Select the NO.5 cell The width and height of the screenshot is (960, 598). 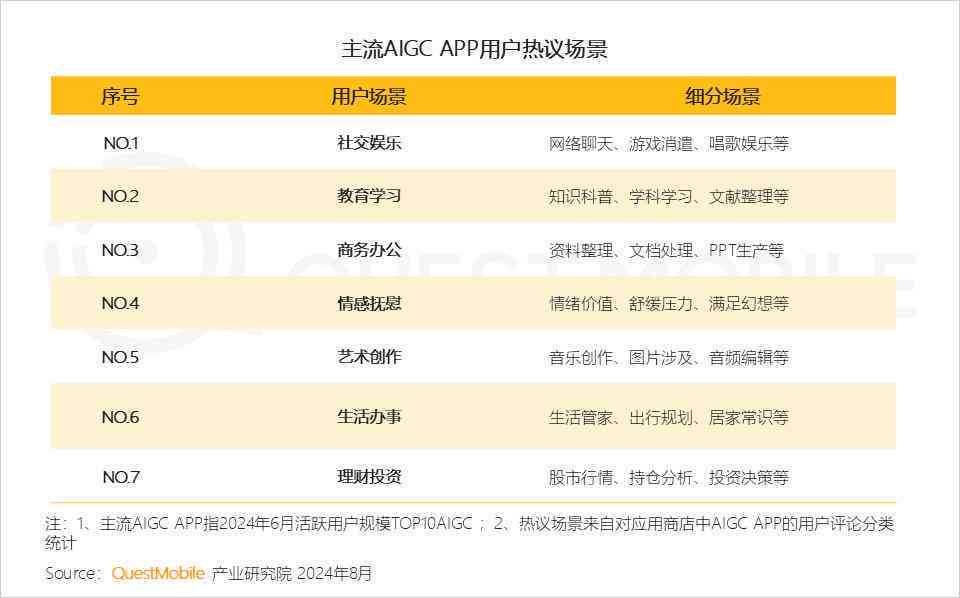120,357
